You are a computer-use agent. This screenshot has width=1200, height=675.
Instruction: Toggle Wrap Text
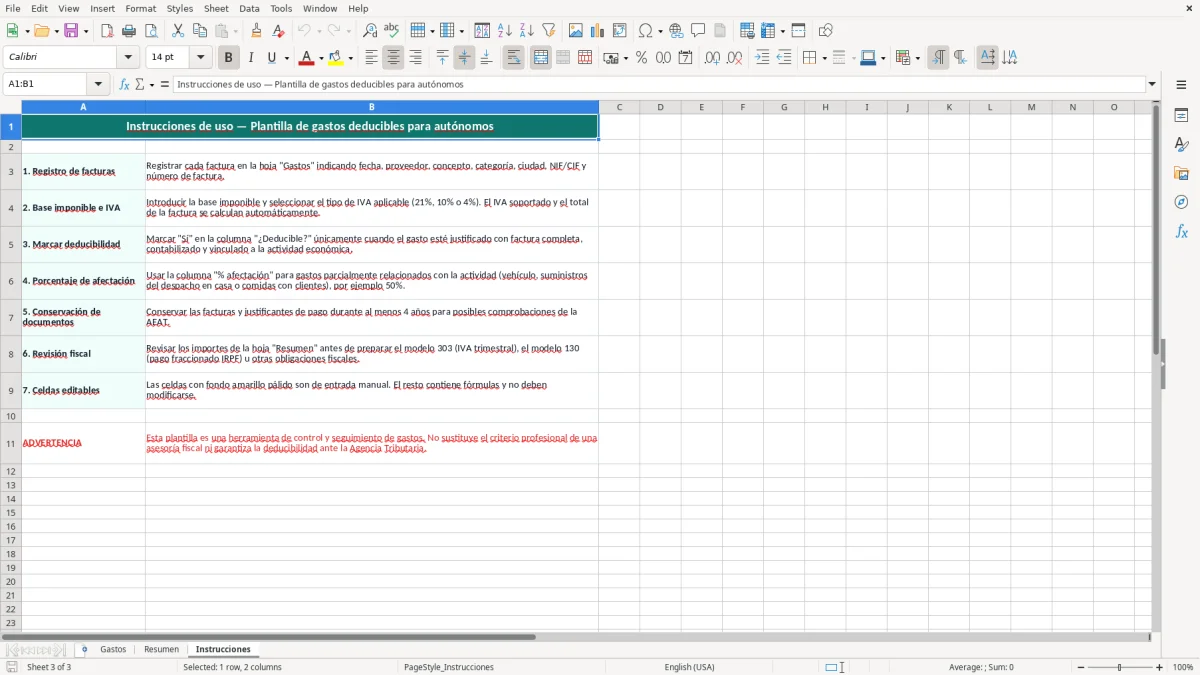514,58
